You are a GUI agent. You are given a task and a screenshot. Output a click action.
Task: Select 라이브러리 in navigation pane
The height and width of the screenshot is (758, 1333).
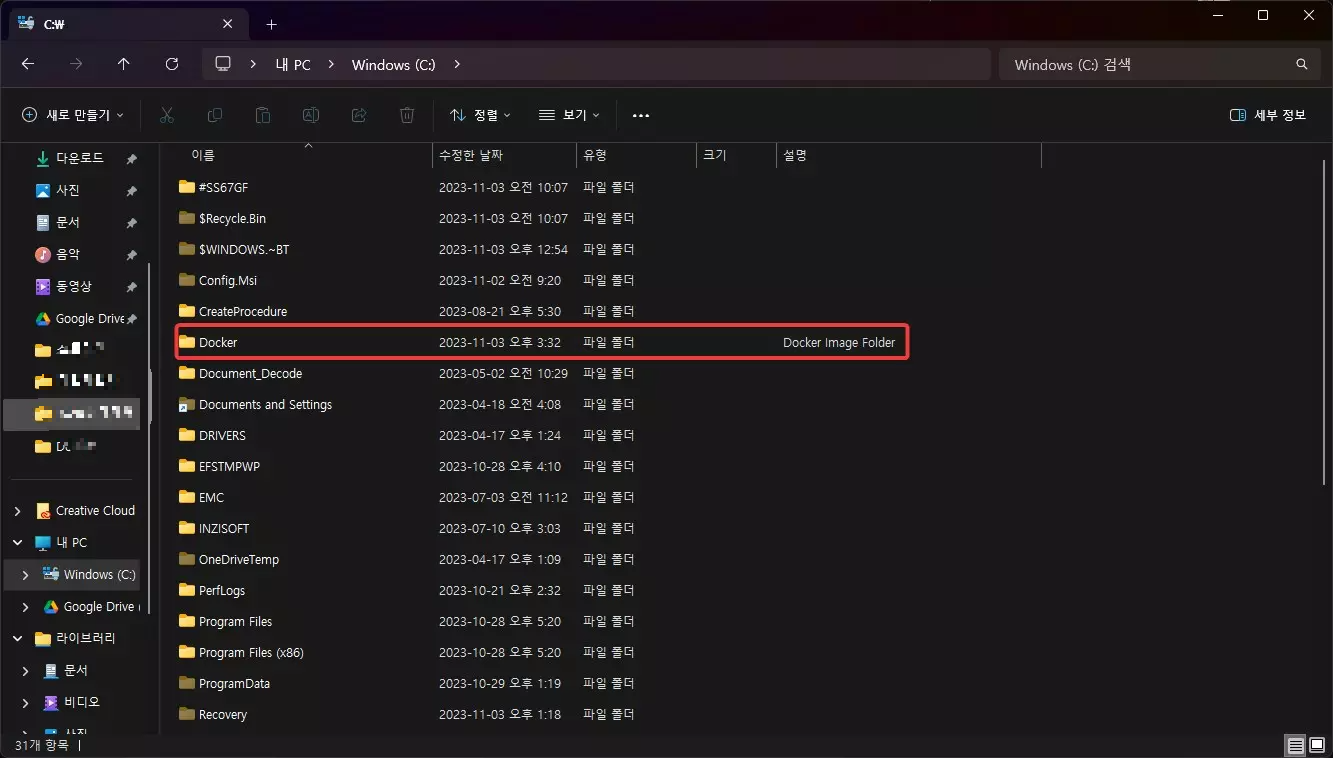pyautogui.click(x=85, y=638)
